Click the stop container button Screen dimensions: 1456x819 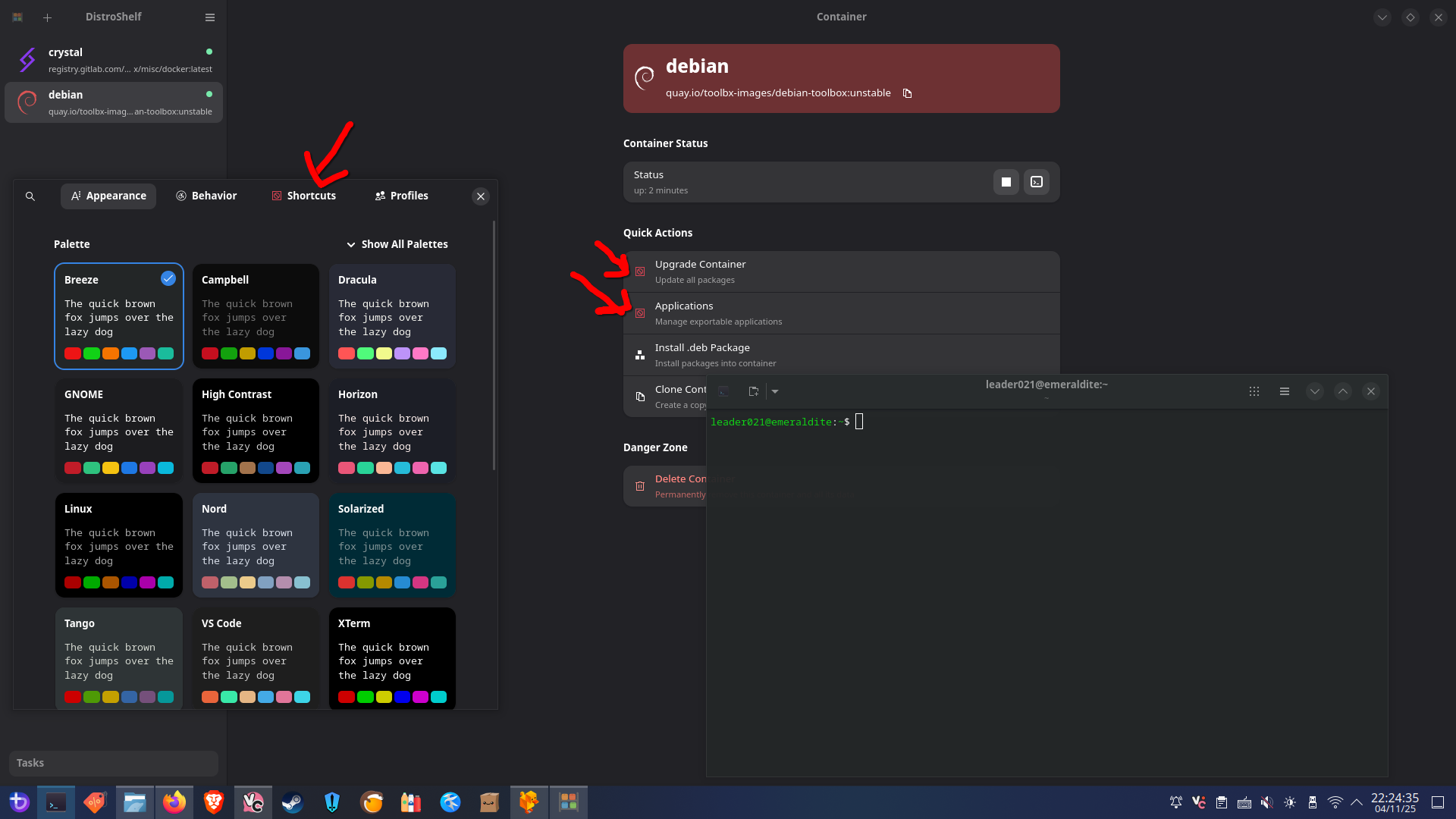(1006, 182)
